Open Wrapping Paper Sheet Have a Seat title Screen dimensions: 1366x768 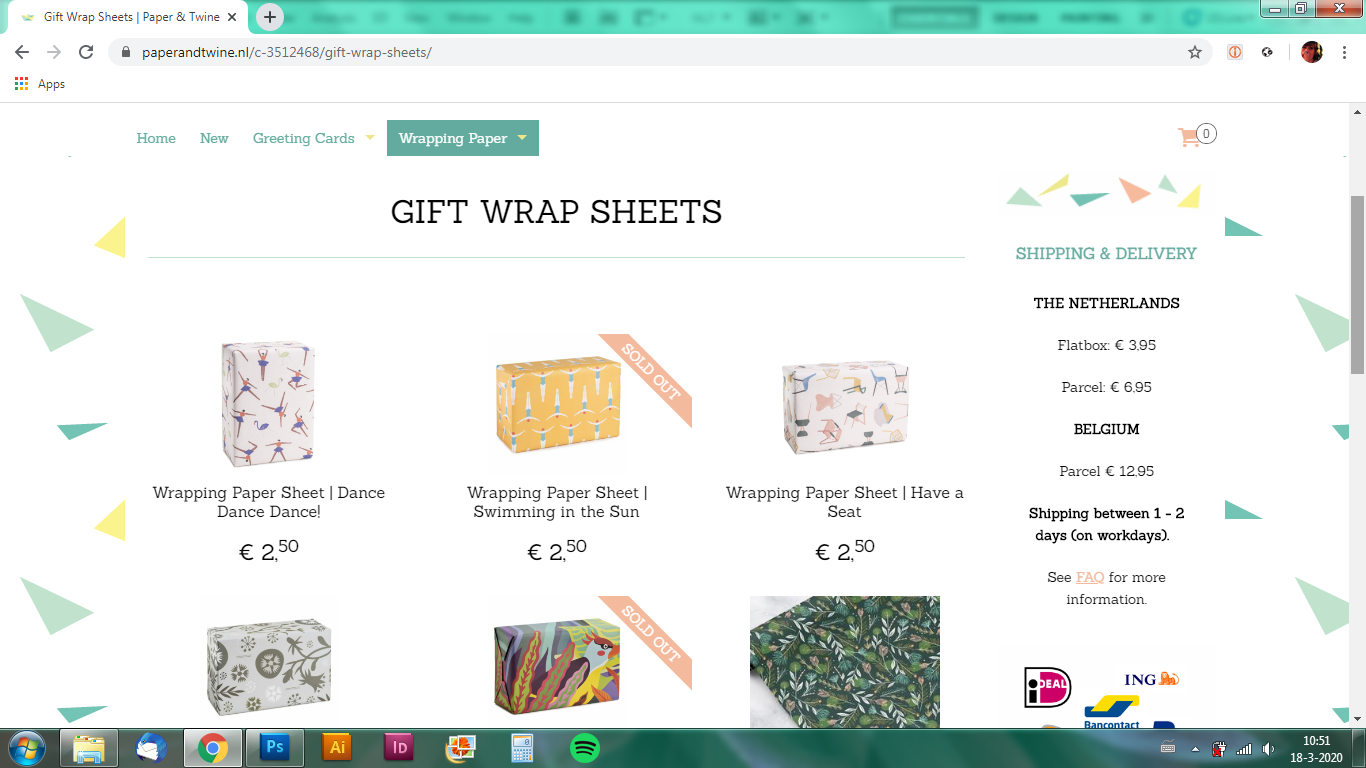[x=845, y=502]
